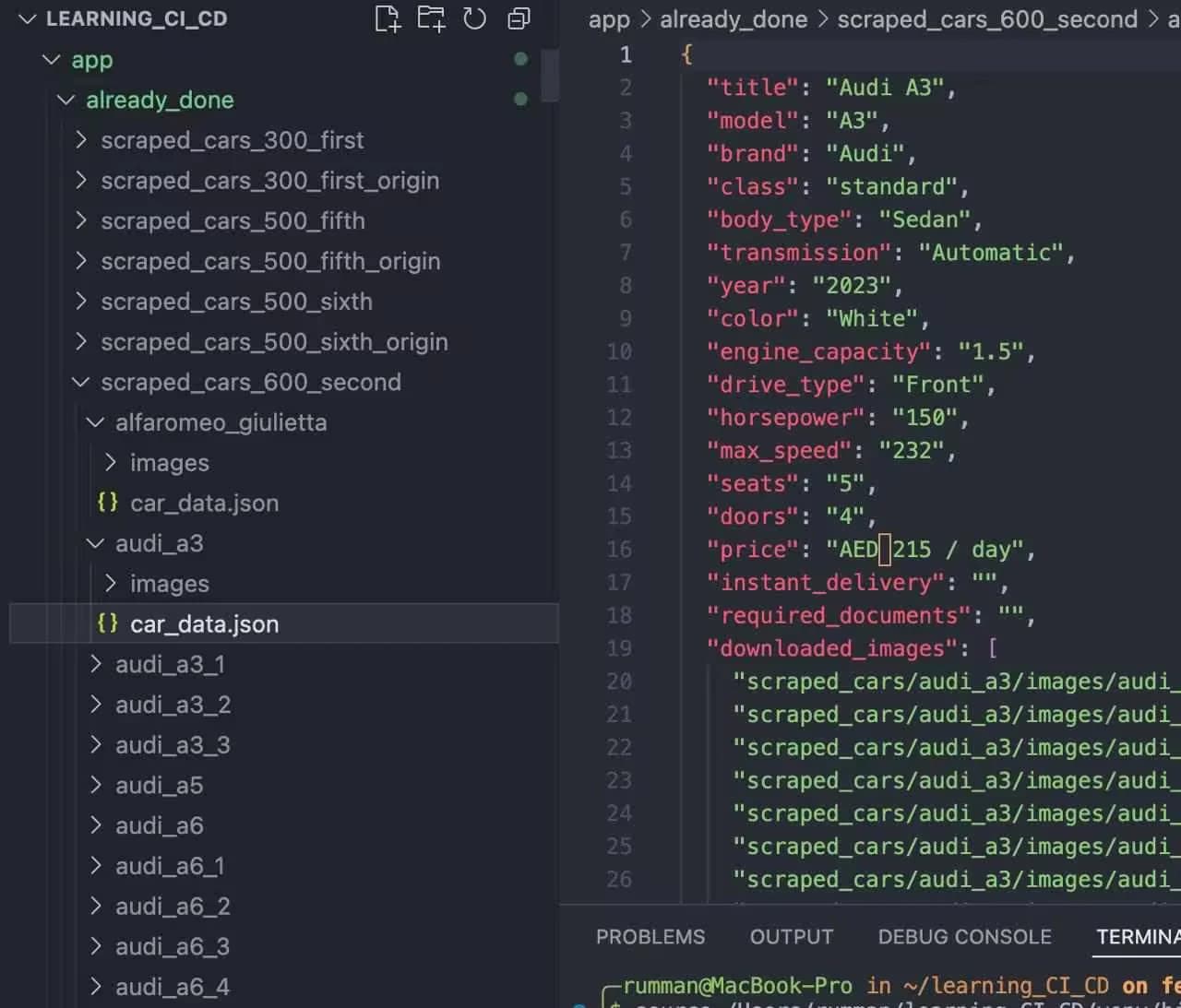Select the scraped_cars_500_sixth folder
This screenshot has width=1181, height=1008.
[x=237, y=302]
